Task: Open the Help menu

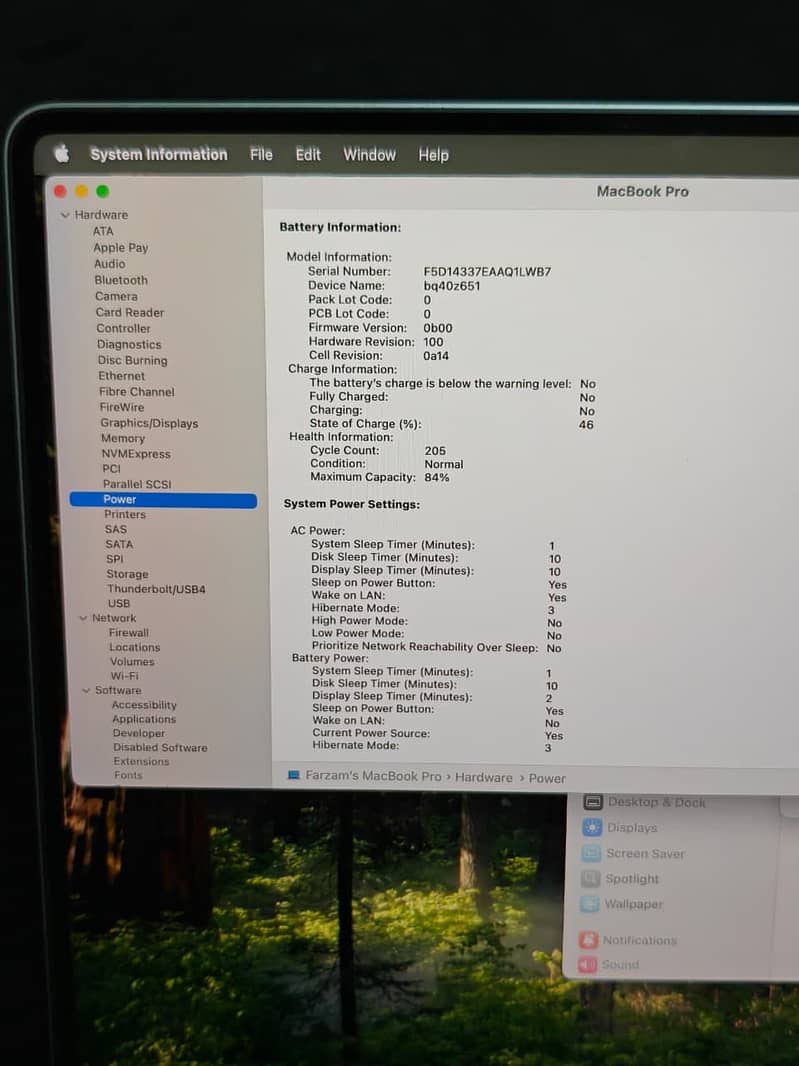Action: tap(433, 155)
